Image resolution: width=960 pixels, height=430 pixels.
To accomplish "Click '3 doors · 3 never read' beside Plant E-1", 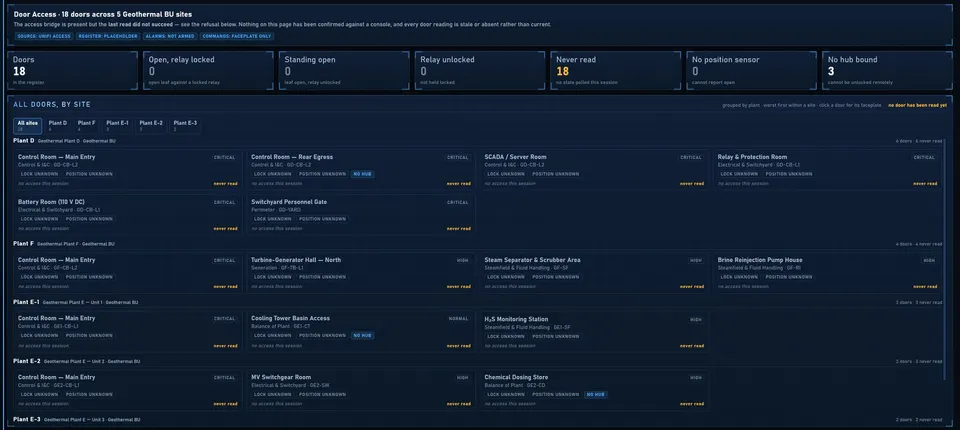I will (919, 303).
